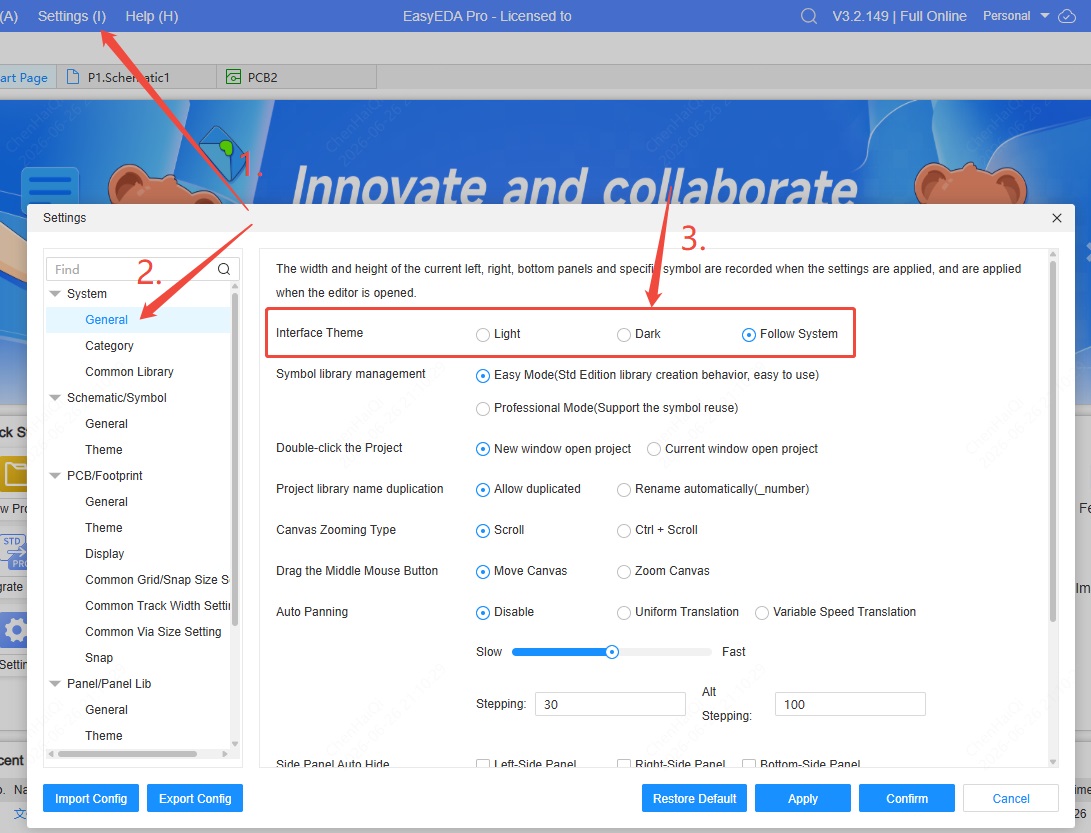This screenshot has height=833, width=1091.
Task: Click the Apply button
Action: pyautogui.click(x=803, y=798)
